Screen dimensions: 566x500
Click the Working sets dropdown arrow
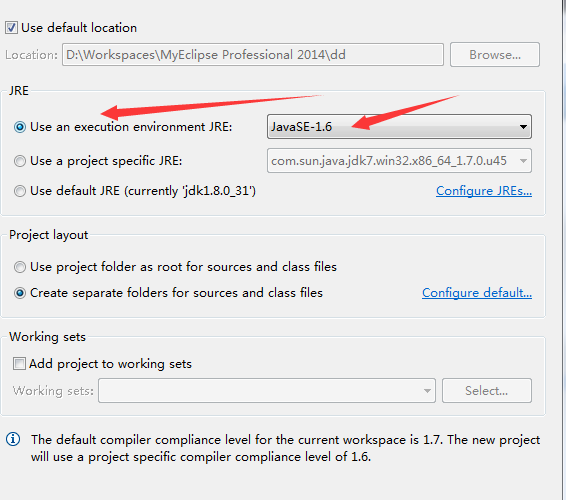[x=427, y=391]
